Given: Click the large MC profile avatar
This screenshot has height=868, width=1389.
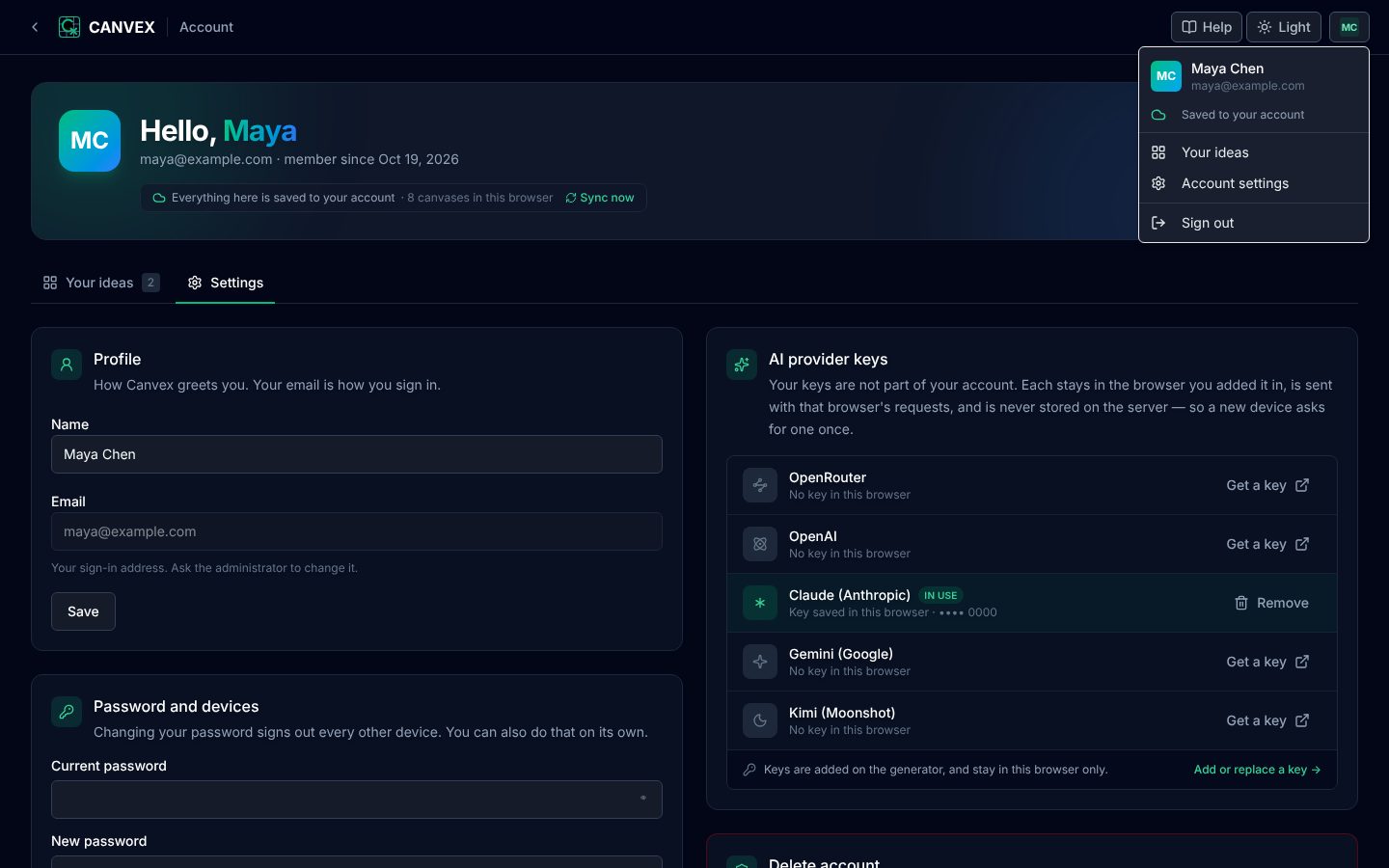Looking at the screenshot, I should tap(90, 141).
